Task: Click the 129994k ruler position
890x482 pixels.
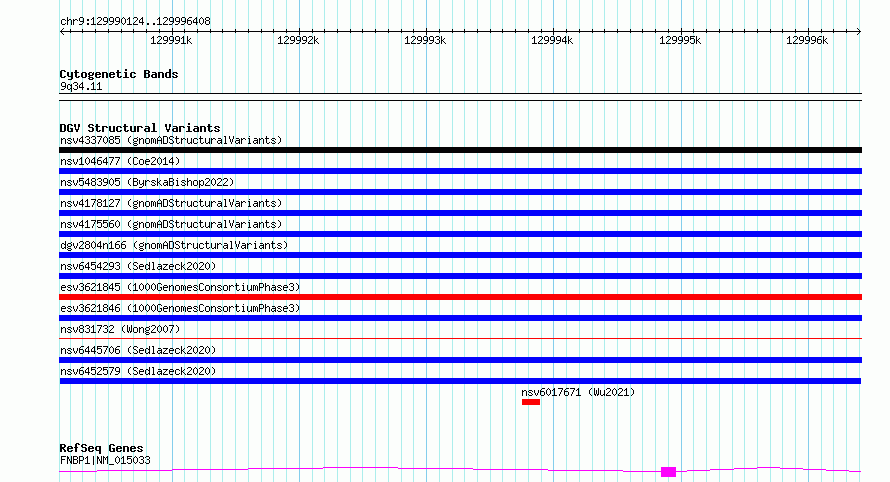Action: coord(552,40)
